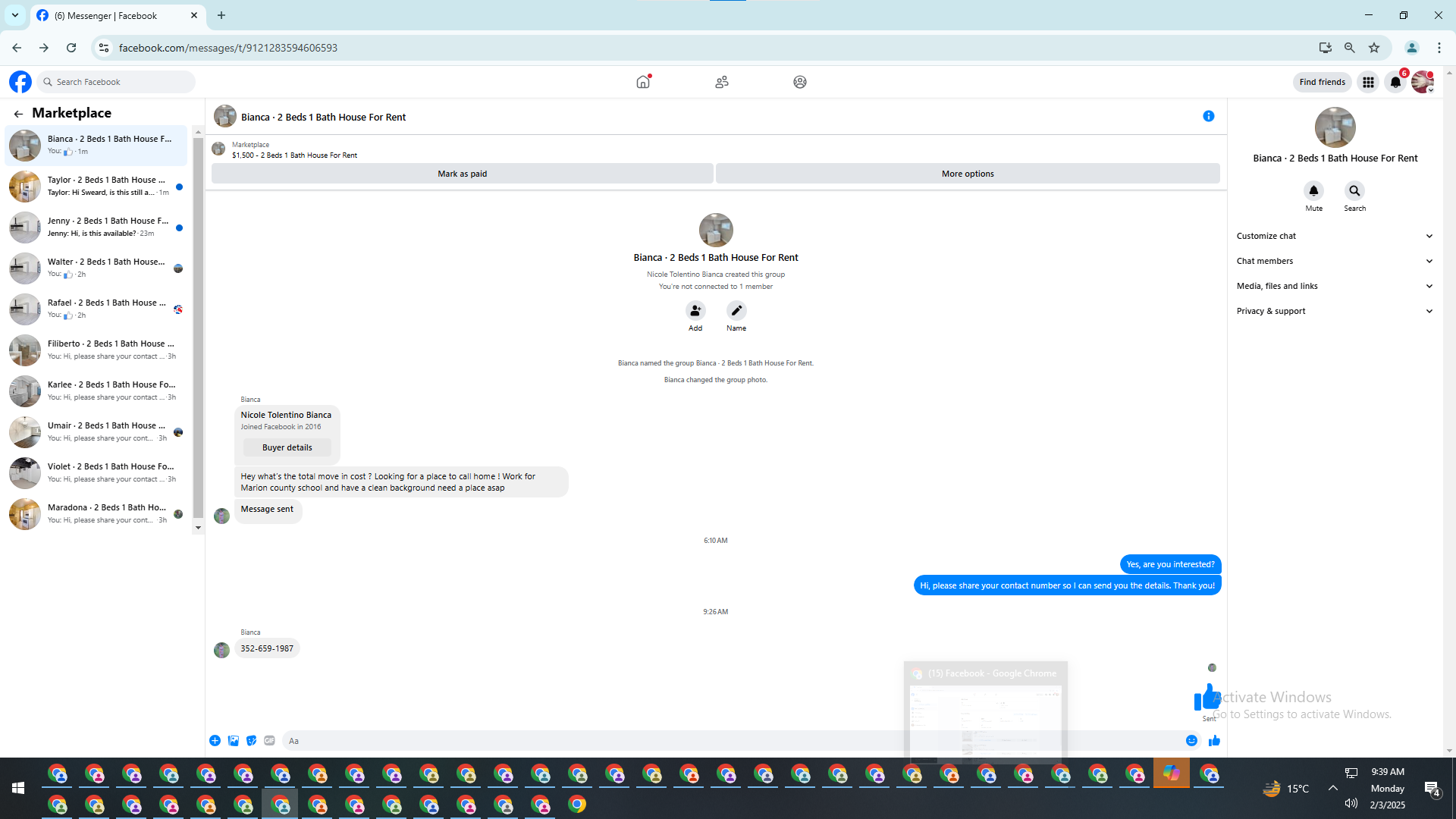Show hidden system tray icons
This screenshot has height=819, width=1456.
(1333, 788)
